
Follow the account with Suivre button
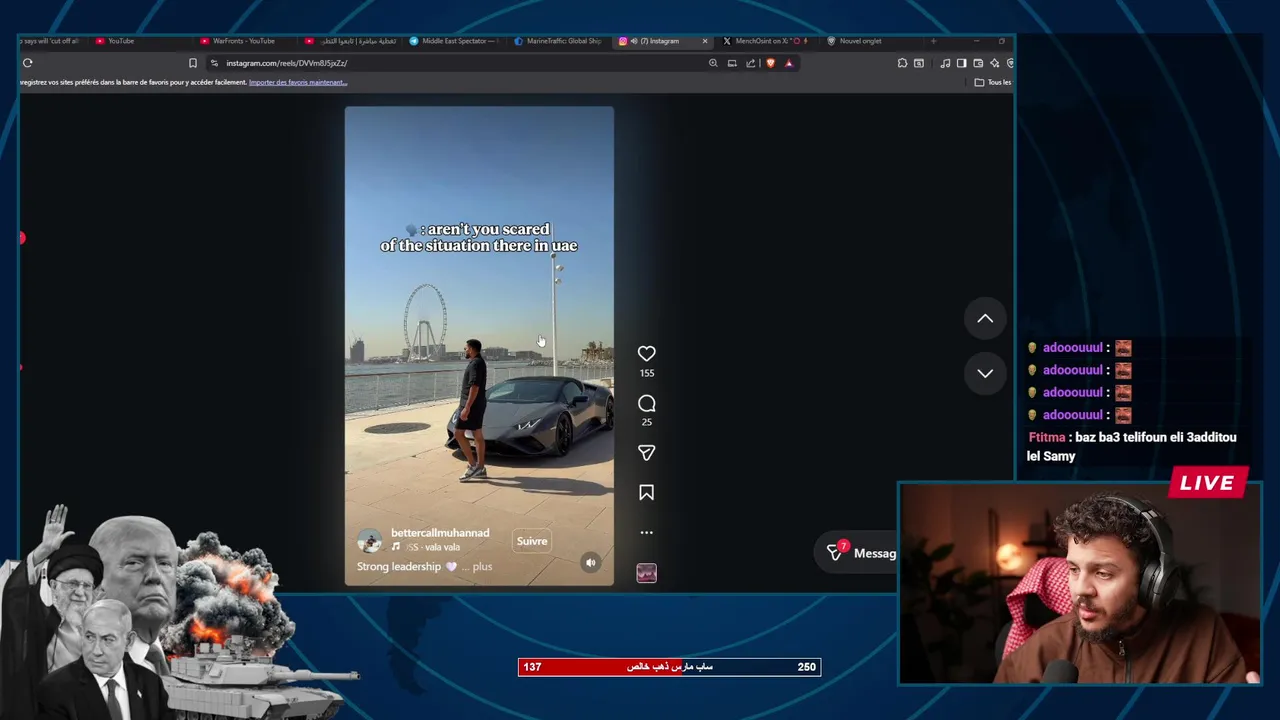click(x=532, y=541)
